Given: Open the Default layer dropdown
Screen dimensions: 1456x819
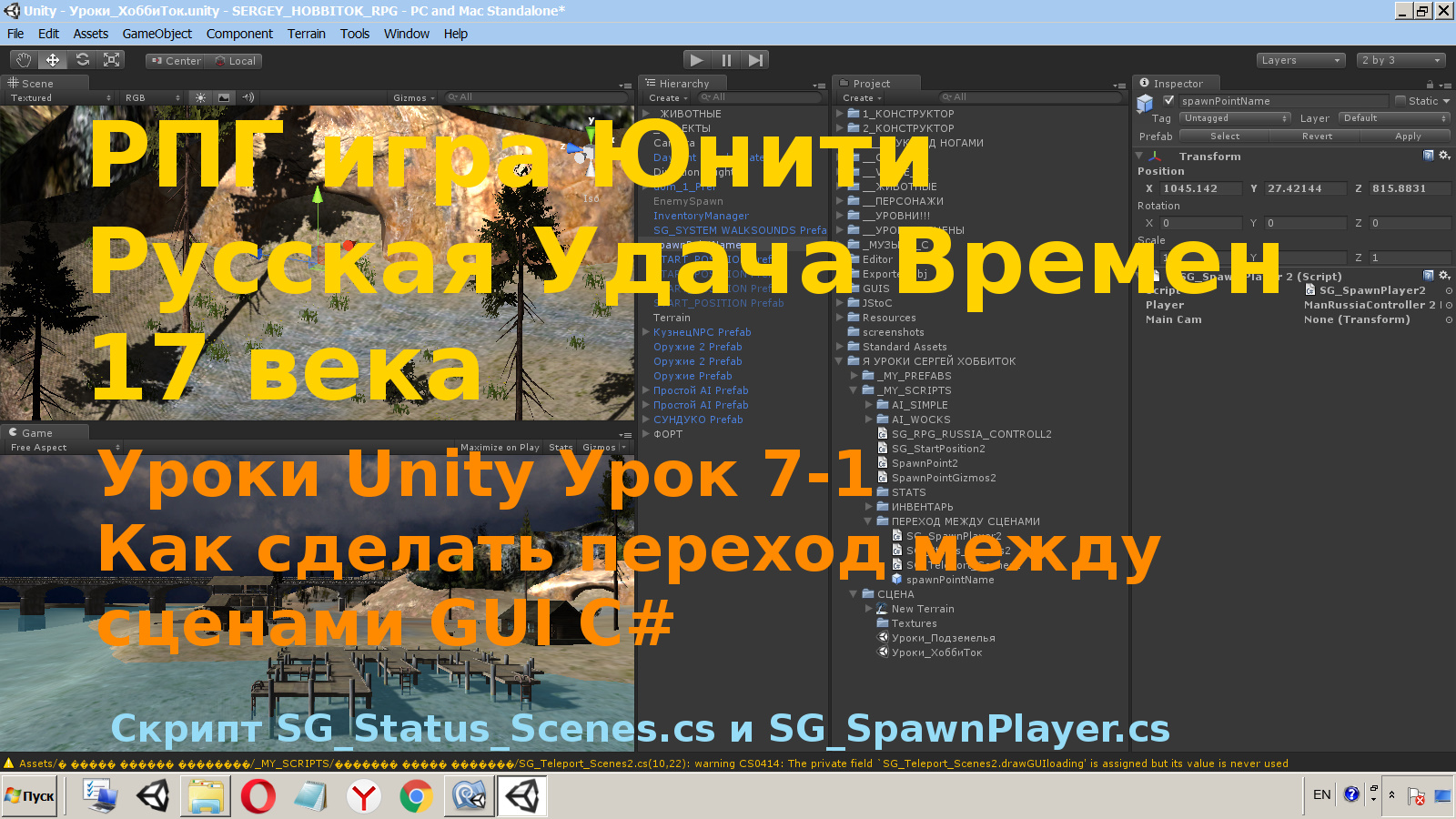Looking at the screenshot, I should [x=1394, y=118].
